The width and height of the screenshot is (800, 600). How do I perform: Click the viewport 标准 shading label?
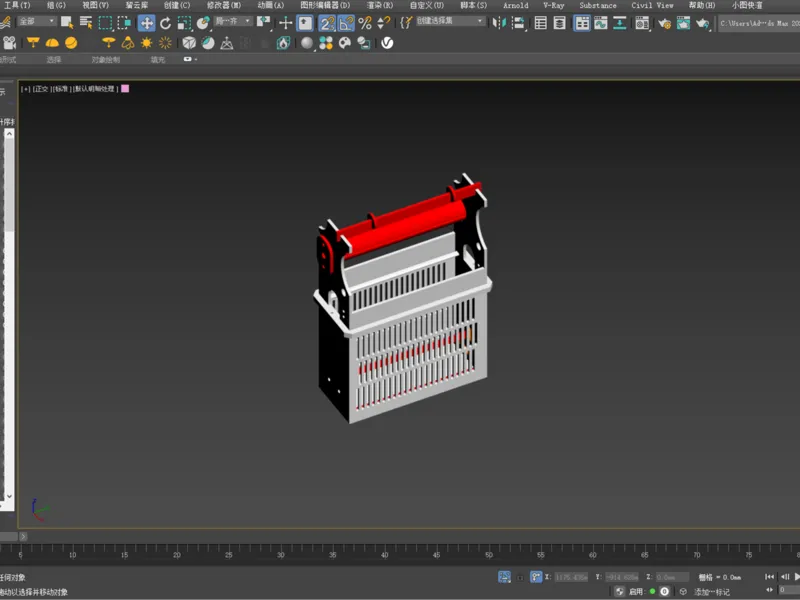61,89
